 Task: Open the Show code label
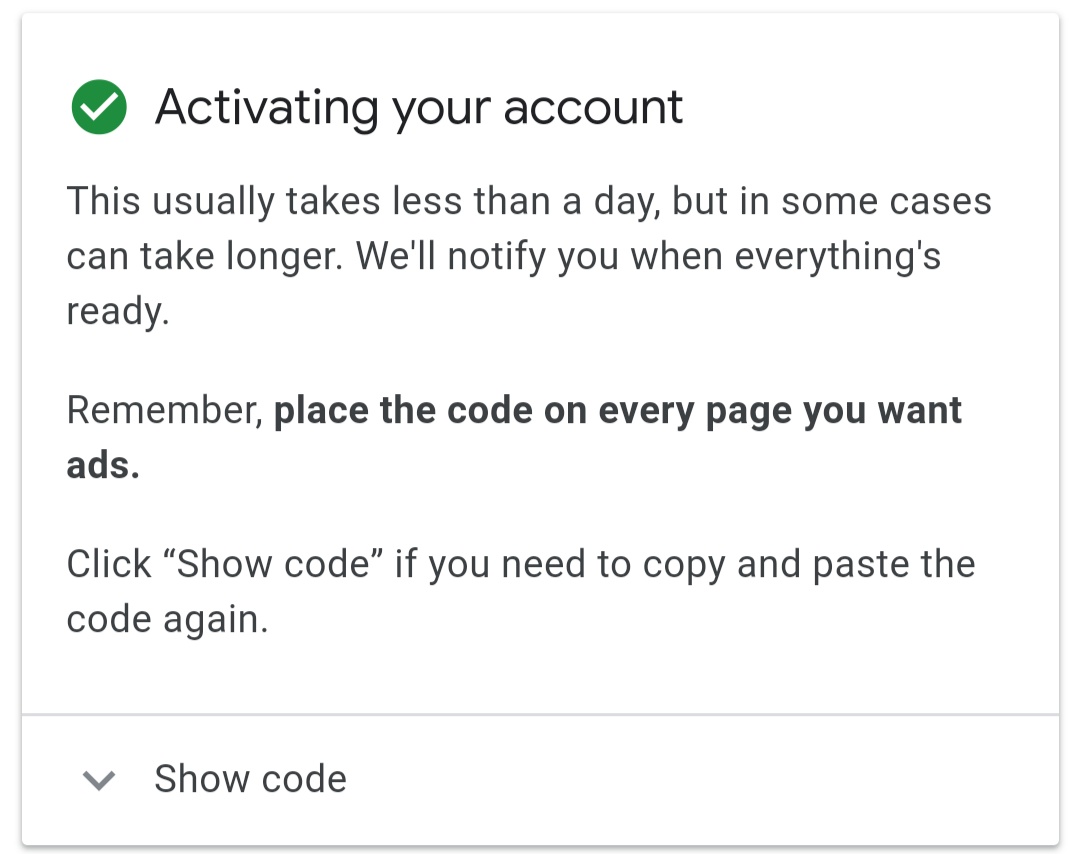pyautogui.click(x=250, y=779)
